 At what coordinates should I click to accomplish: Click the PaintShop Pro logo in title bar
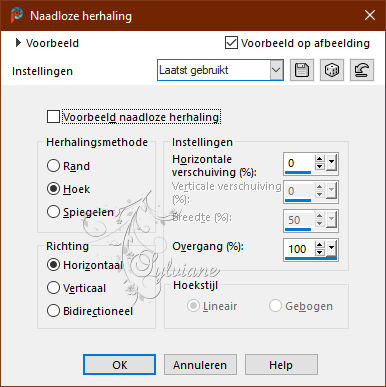point(16,15)
